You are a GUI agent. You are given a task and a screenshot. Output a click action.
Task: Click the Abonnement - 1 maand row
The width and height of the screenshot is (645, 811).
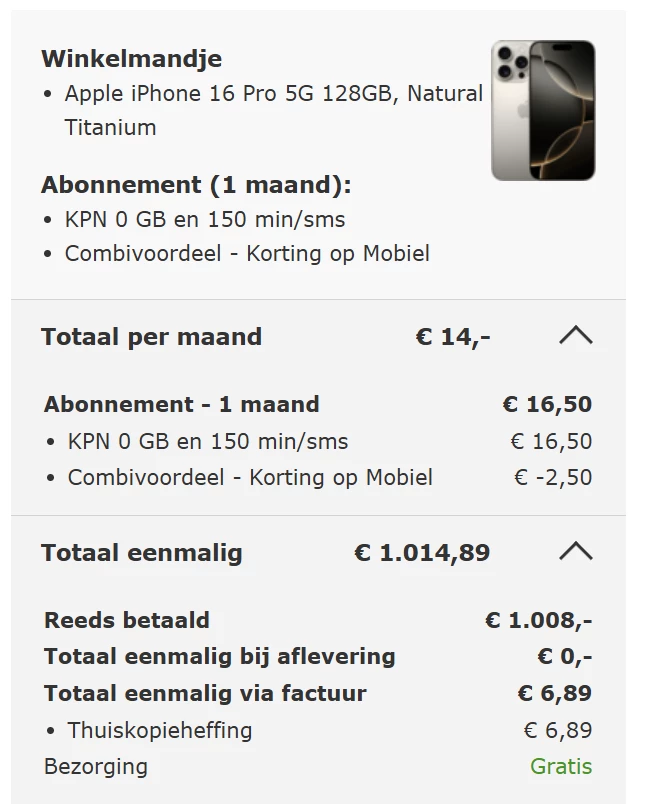[182, 405]
